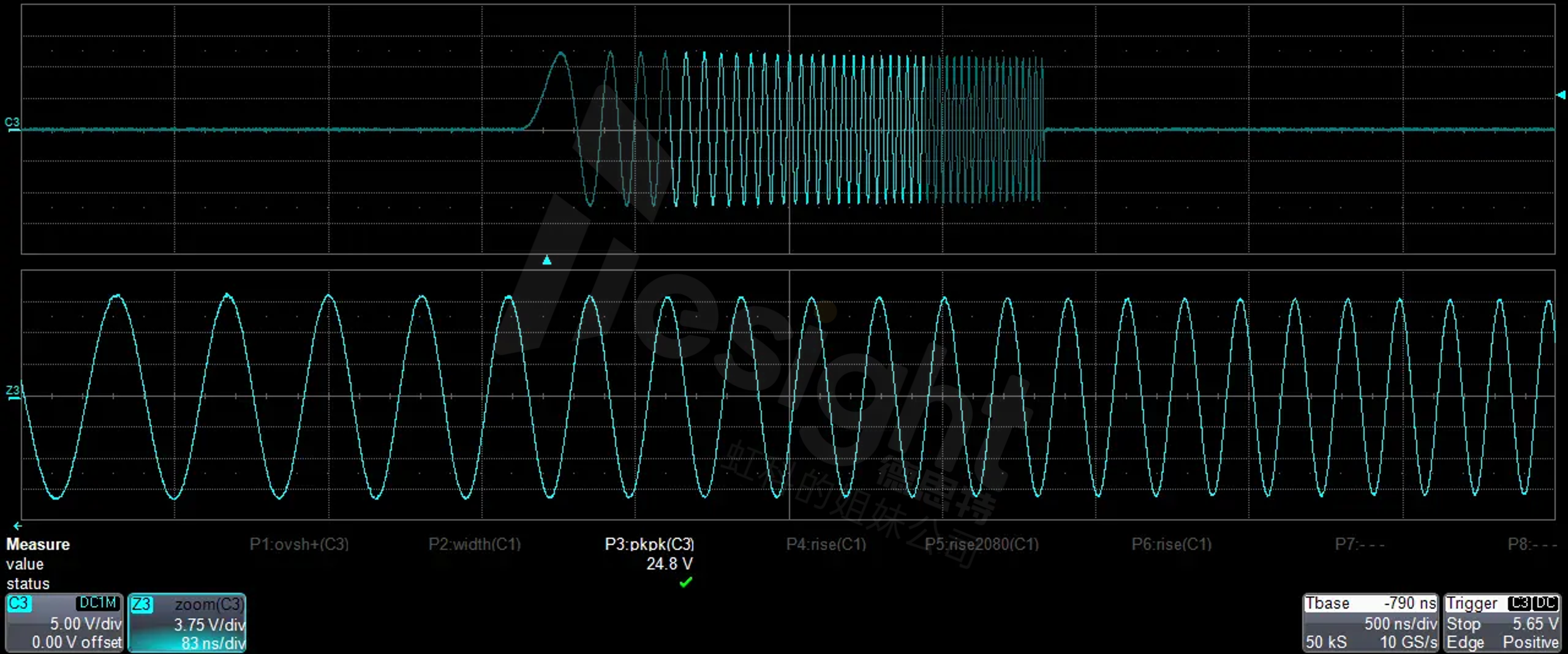Select the empty P7 measurement slot
1568x654 pixels.
point(1360,544)
